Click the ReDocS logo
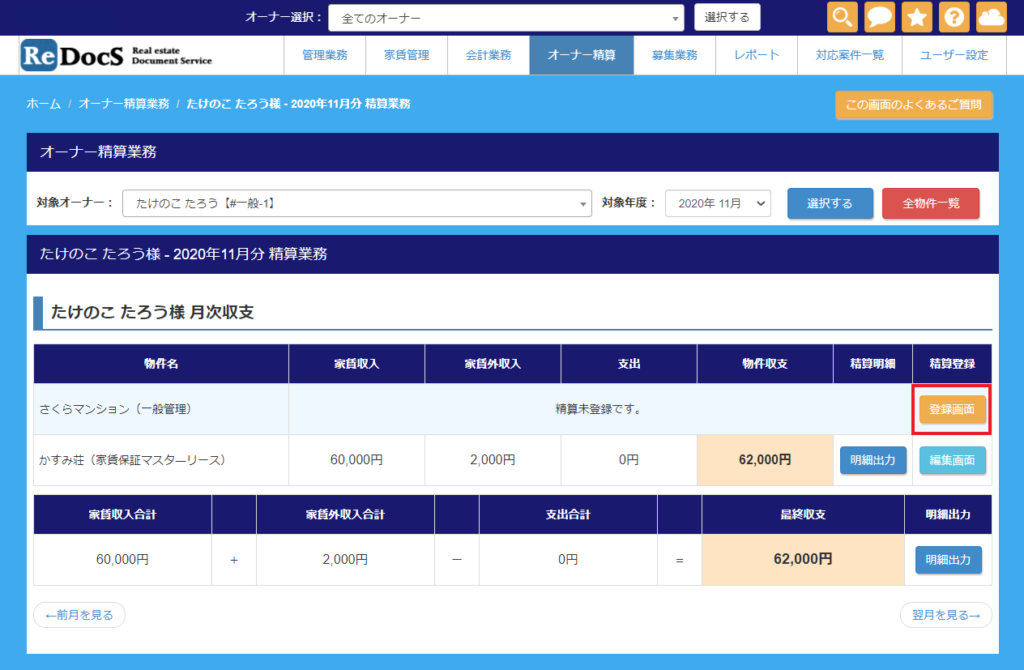The height and width of the screenshot is (670, 1024). (x=117, y=55)
